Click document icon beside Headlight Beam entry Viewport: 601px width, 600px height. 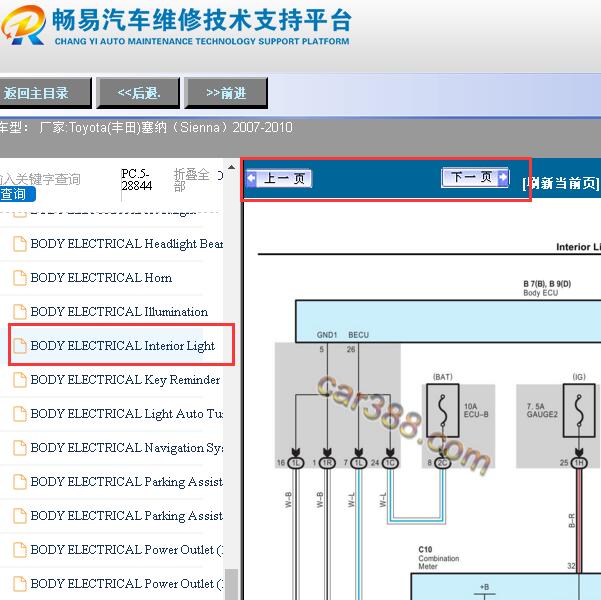point(20,244)
